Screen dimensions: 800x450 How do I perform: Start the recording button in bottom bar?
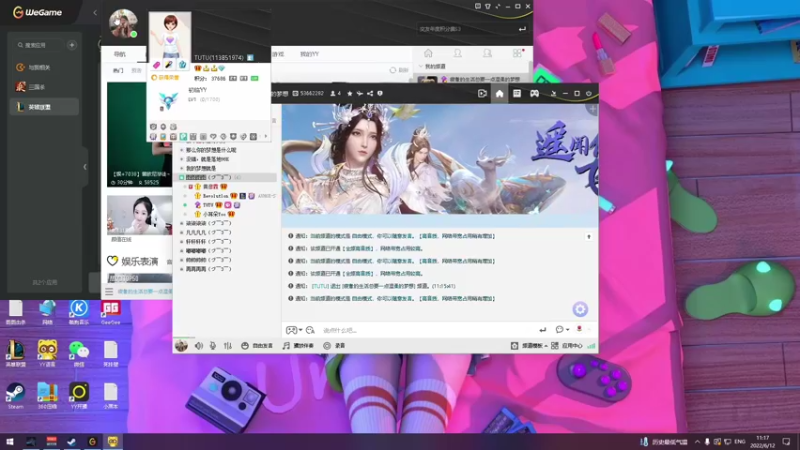tap(334, 345)
